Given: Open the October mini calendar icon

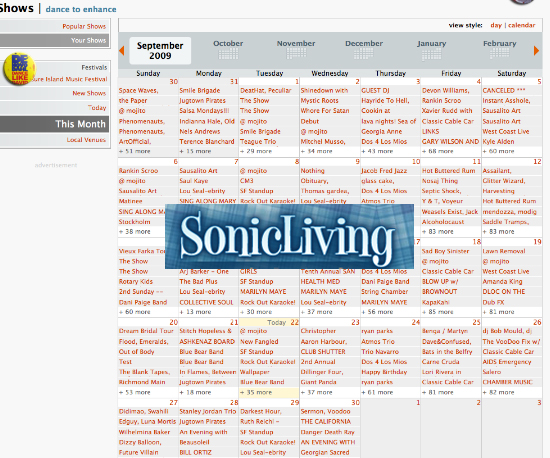Looking at the screenshot, I should [x=228, y=54].
